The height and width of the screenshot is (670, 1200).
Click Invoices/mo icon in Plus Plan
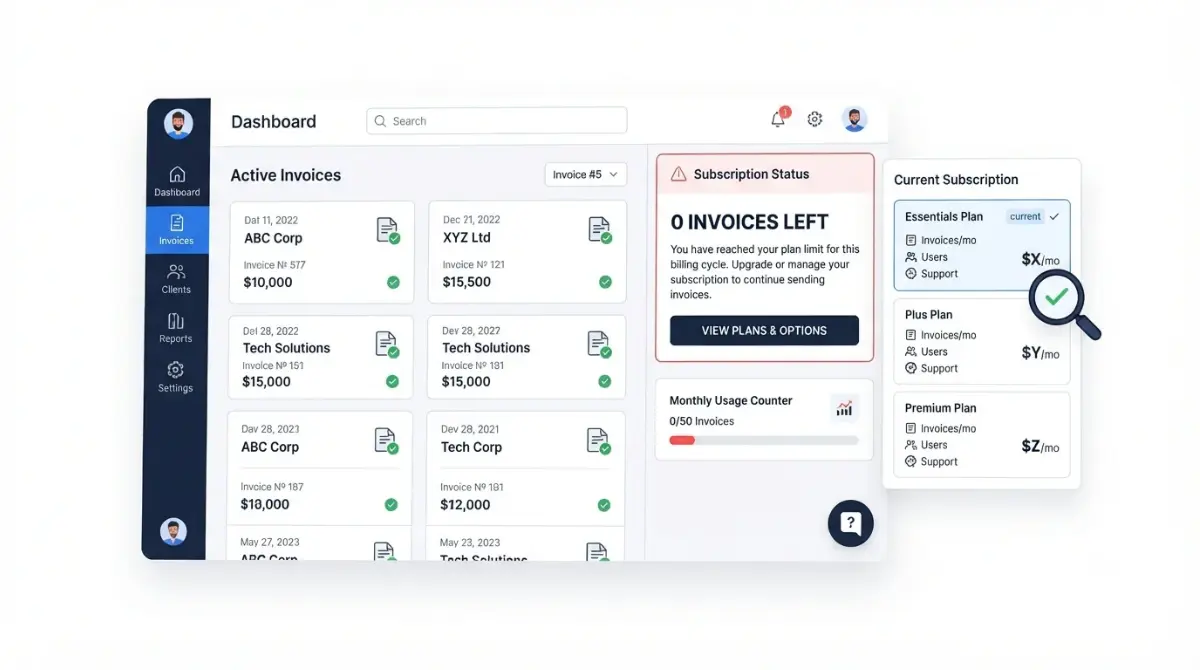click(911, 335)
